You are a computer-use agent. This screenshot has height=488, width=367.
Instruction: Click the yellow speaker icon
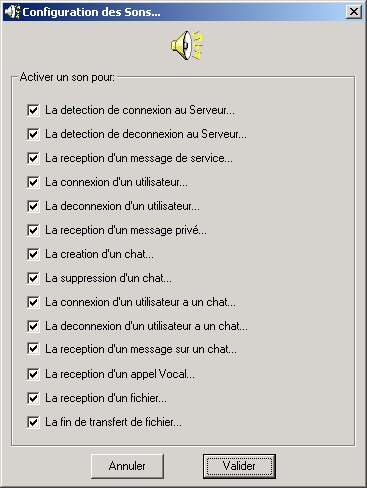tap(187, 45)
